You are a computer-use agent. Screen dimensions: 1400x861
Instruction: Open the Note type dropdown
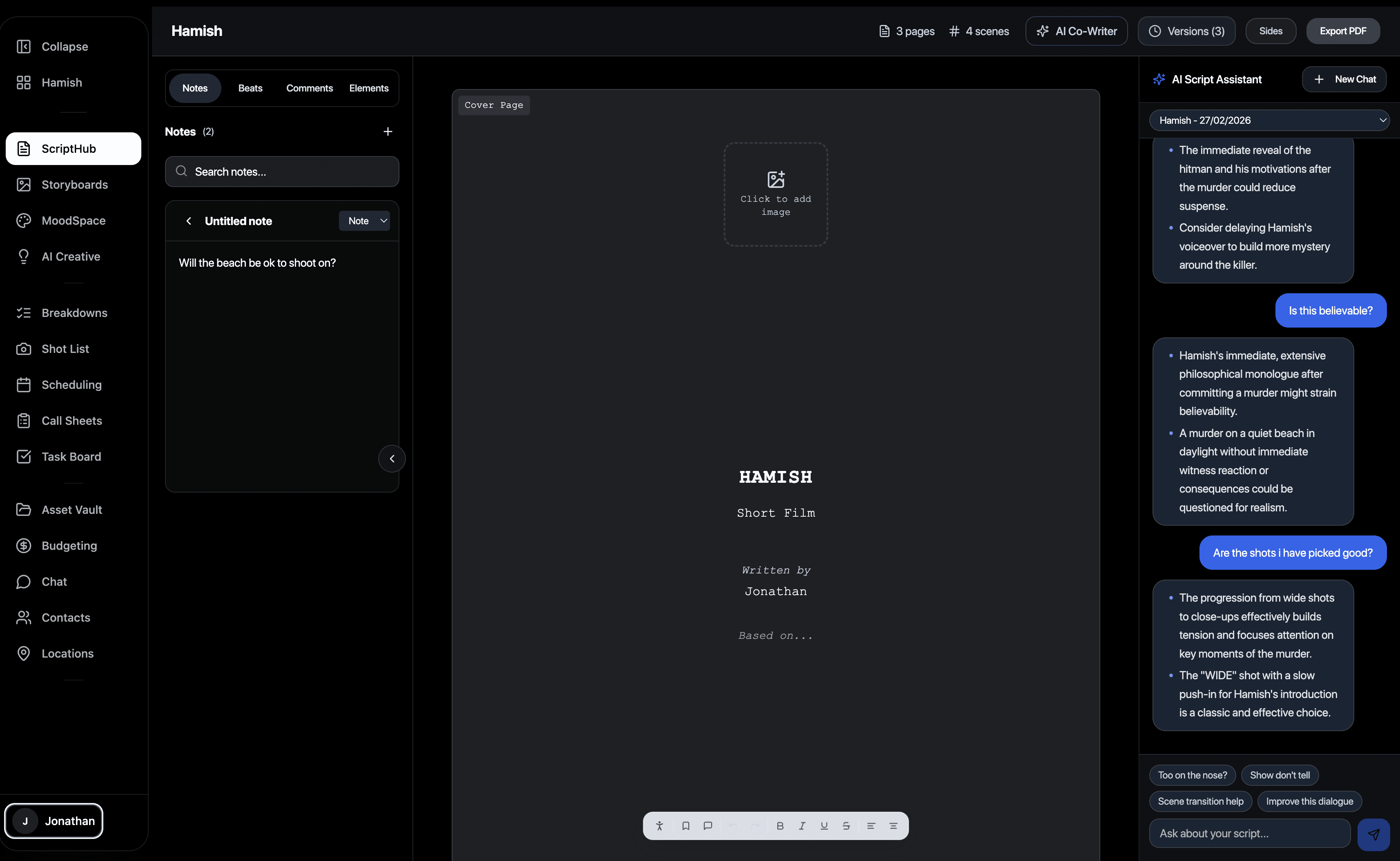point(364,221)
